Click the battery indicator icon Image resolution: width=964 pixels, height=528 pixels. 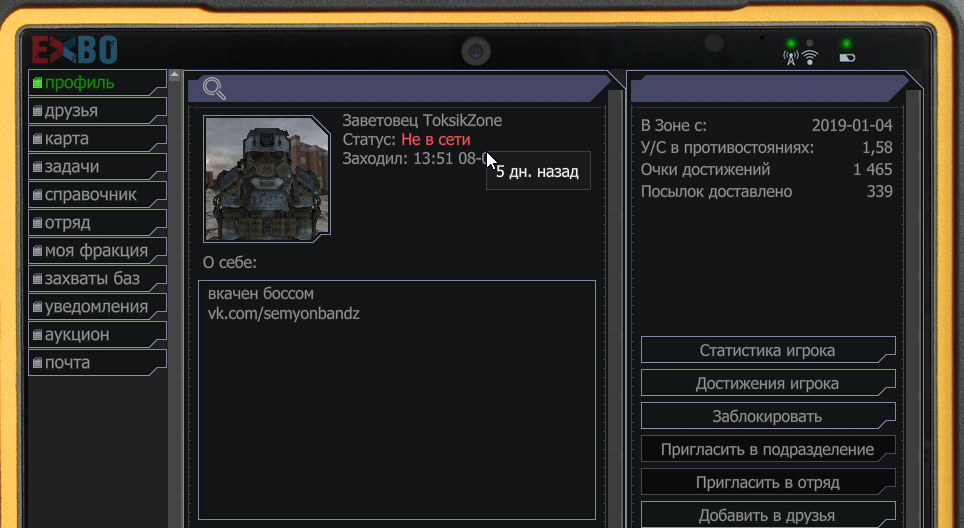click(847, 58)
